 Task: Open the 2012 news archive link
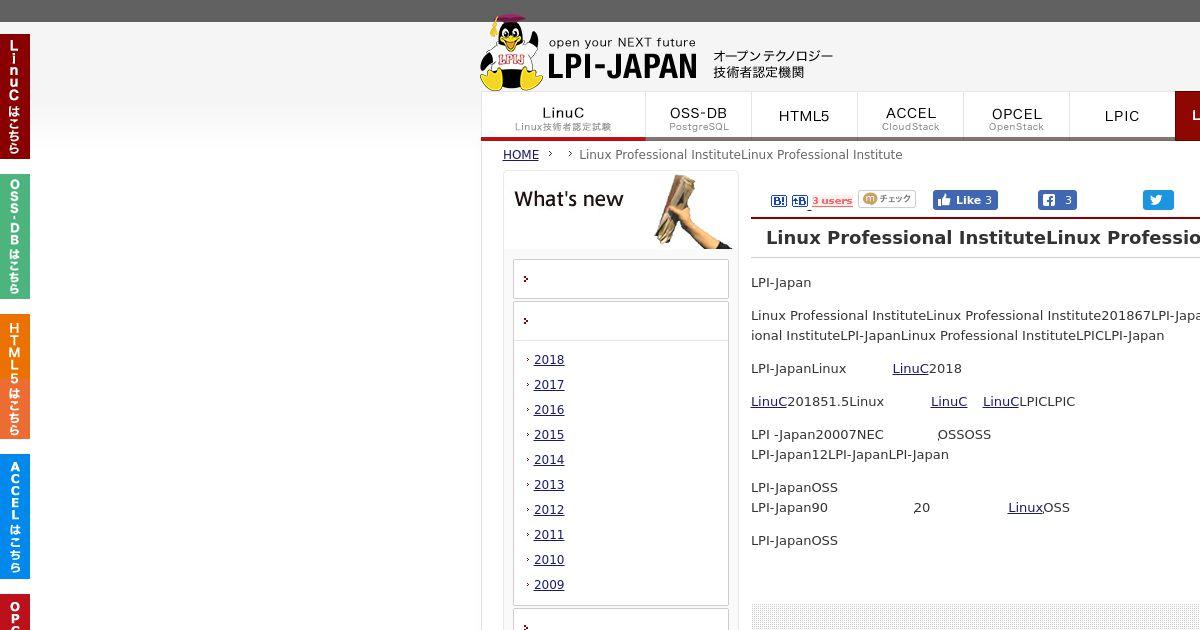coord(549,510)
